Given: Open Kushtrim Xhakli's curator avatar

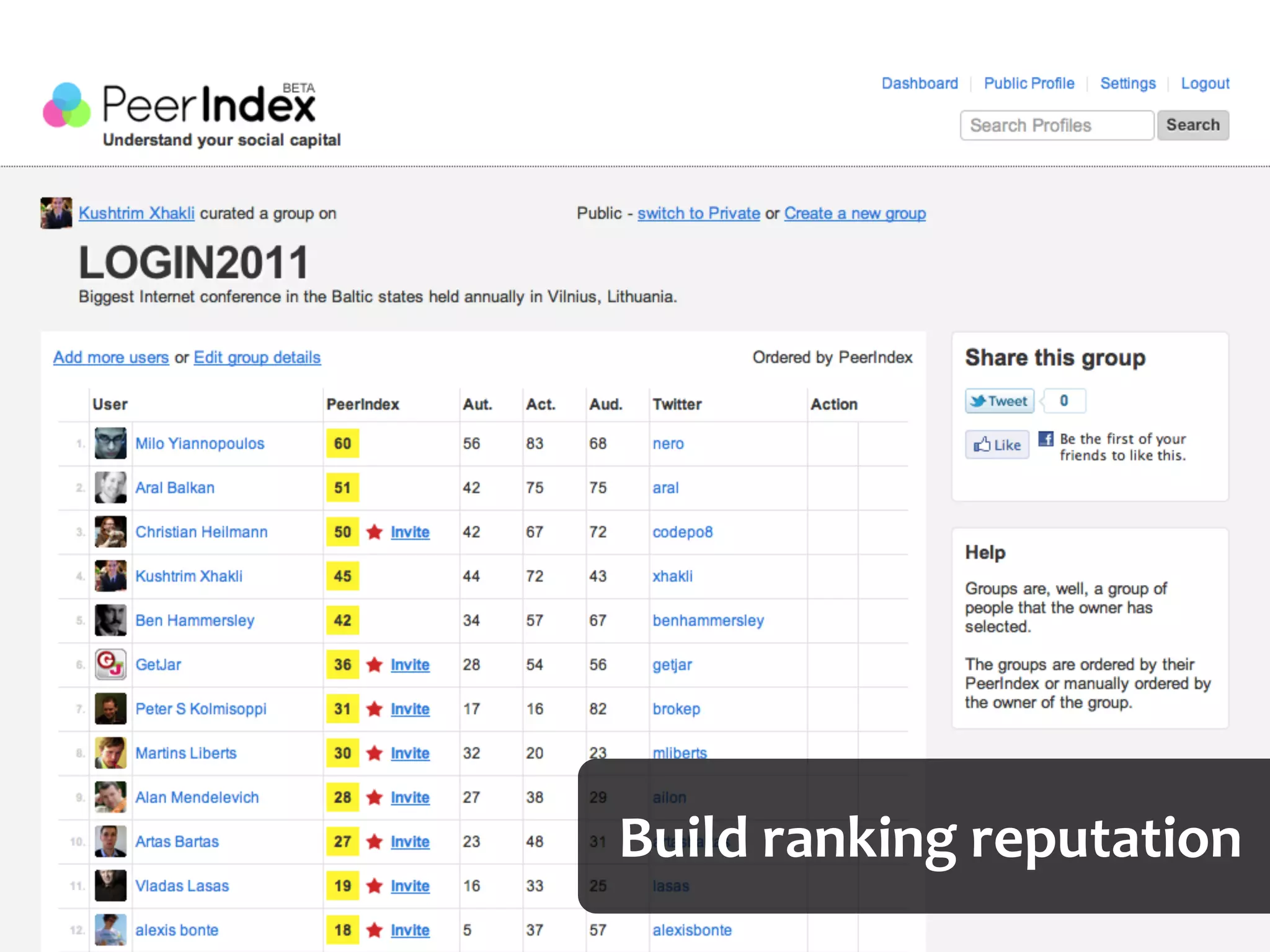Looking at the screenshot, I should pyautogui.click(x=56, y=213).
